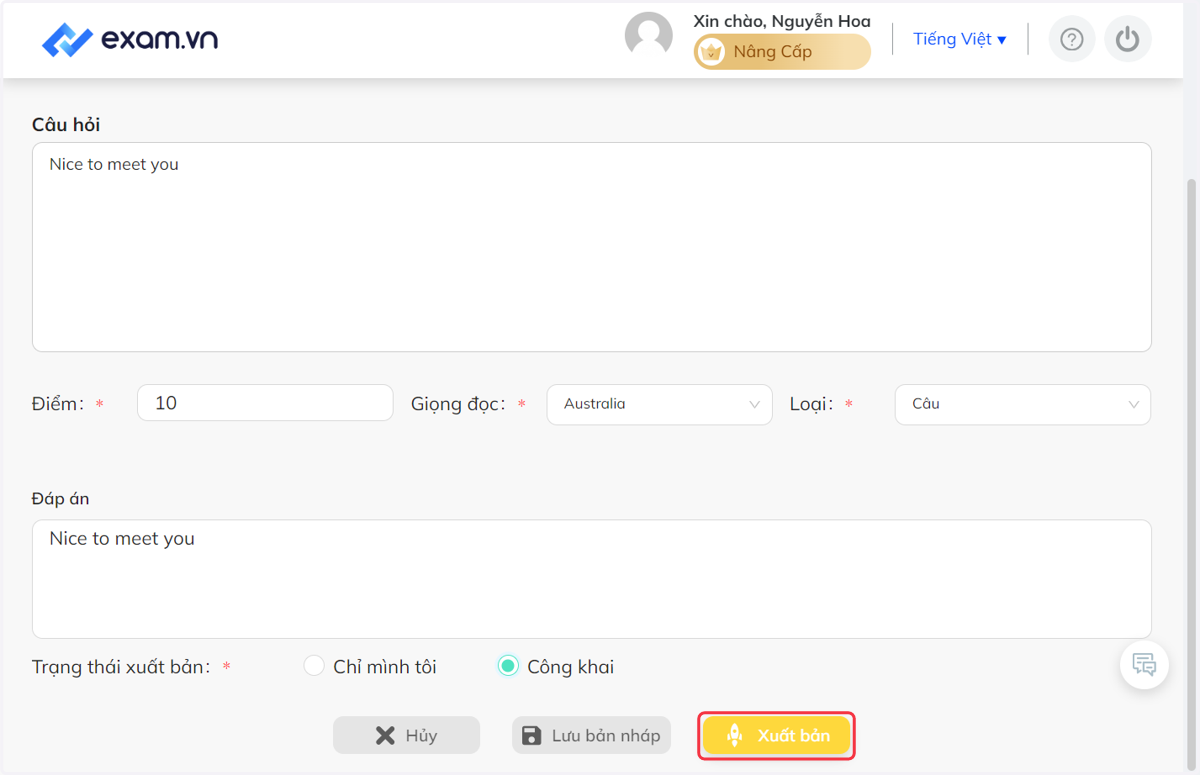1200x775 pixels.
Task: Cancel with the Hủy button
Action: point(406,736)
